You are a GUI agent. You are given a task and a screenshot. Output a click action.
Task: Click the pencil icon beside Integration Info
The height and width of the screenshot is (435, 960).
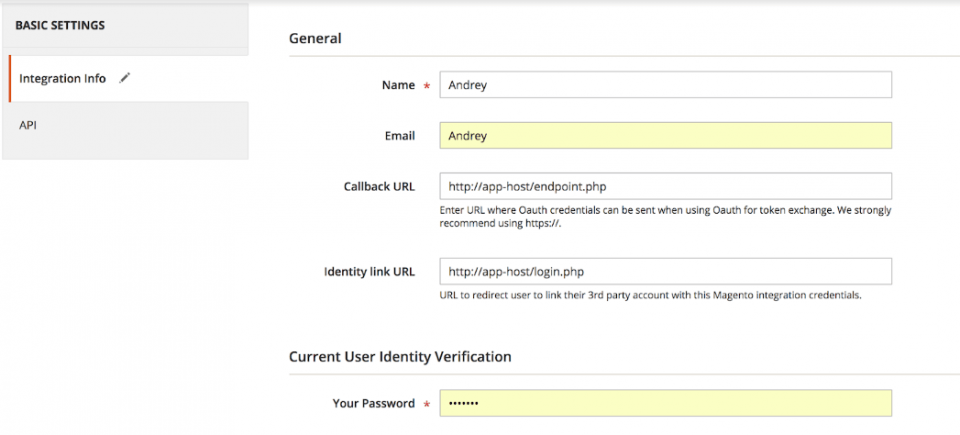(125, 78)
